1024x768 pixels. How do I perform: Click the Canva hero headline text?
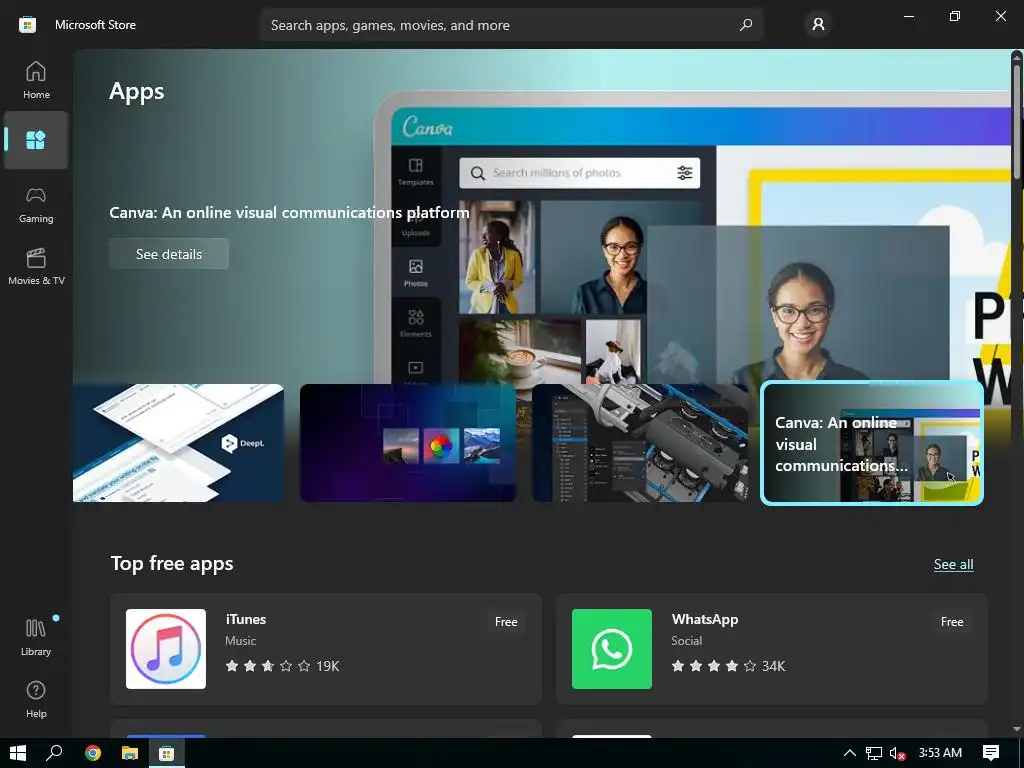tap(289, 213)
